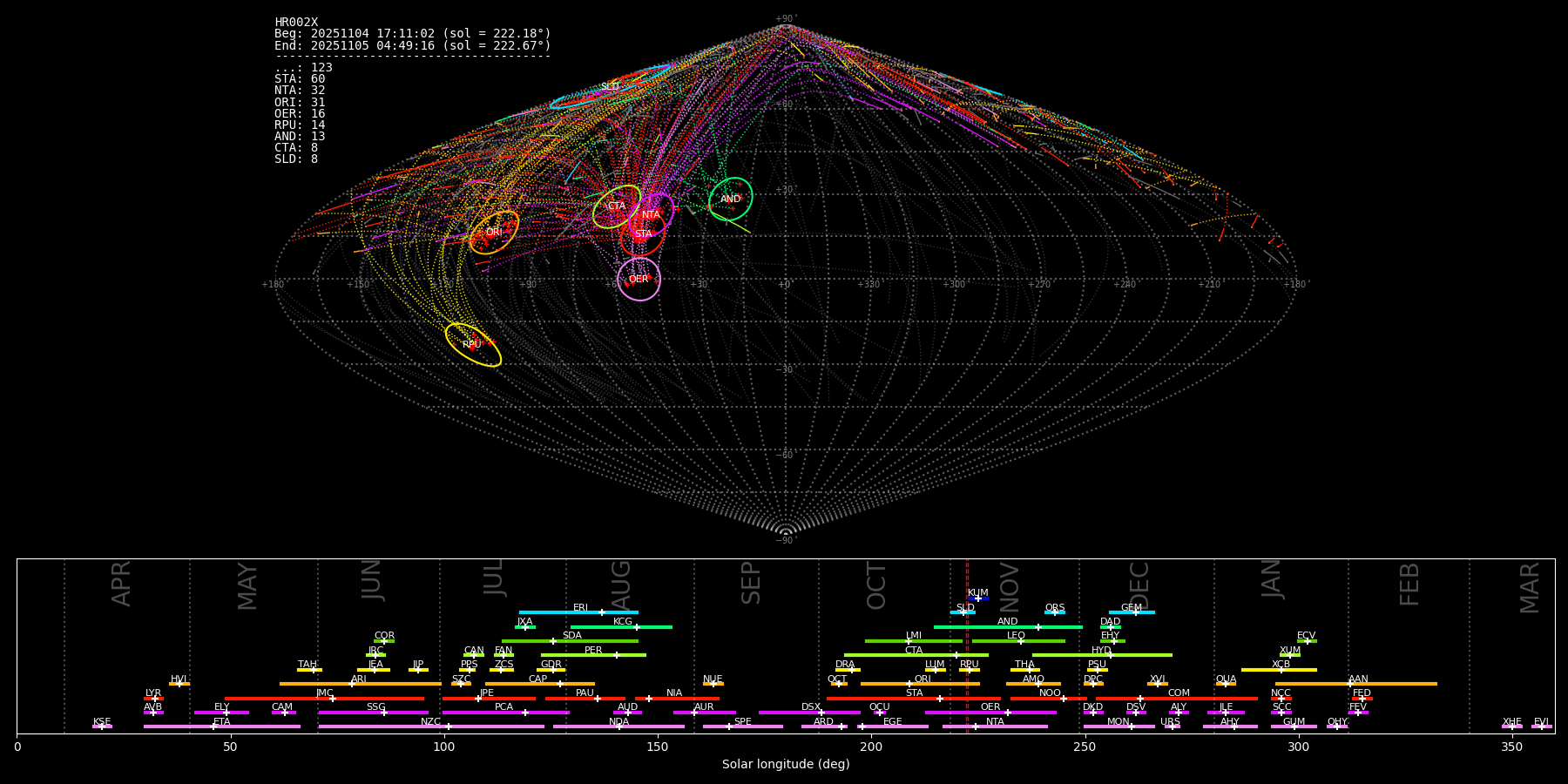Select the '...: 123' sporadic count line
Viewport: 1568px width, 784px height.
coord(303,68)
